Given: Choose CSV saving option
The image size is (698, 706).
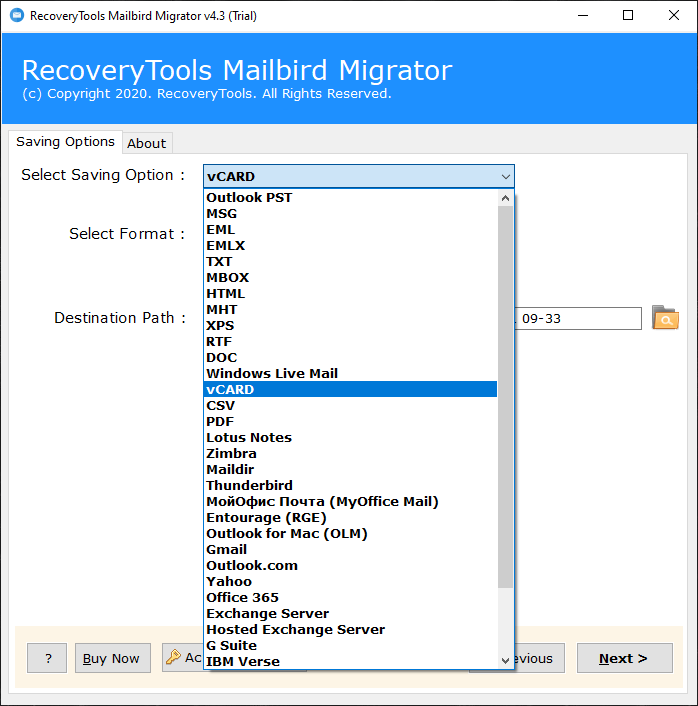Looking at the screenshot, I should 350,405.
